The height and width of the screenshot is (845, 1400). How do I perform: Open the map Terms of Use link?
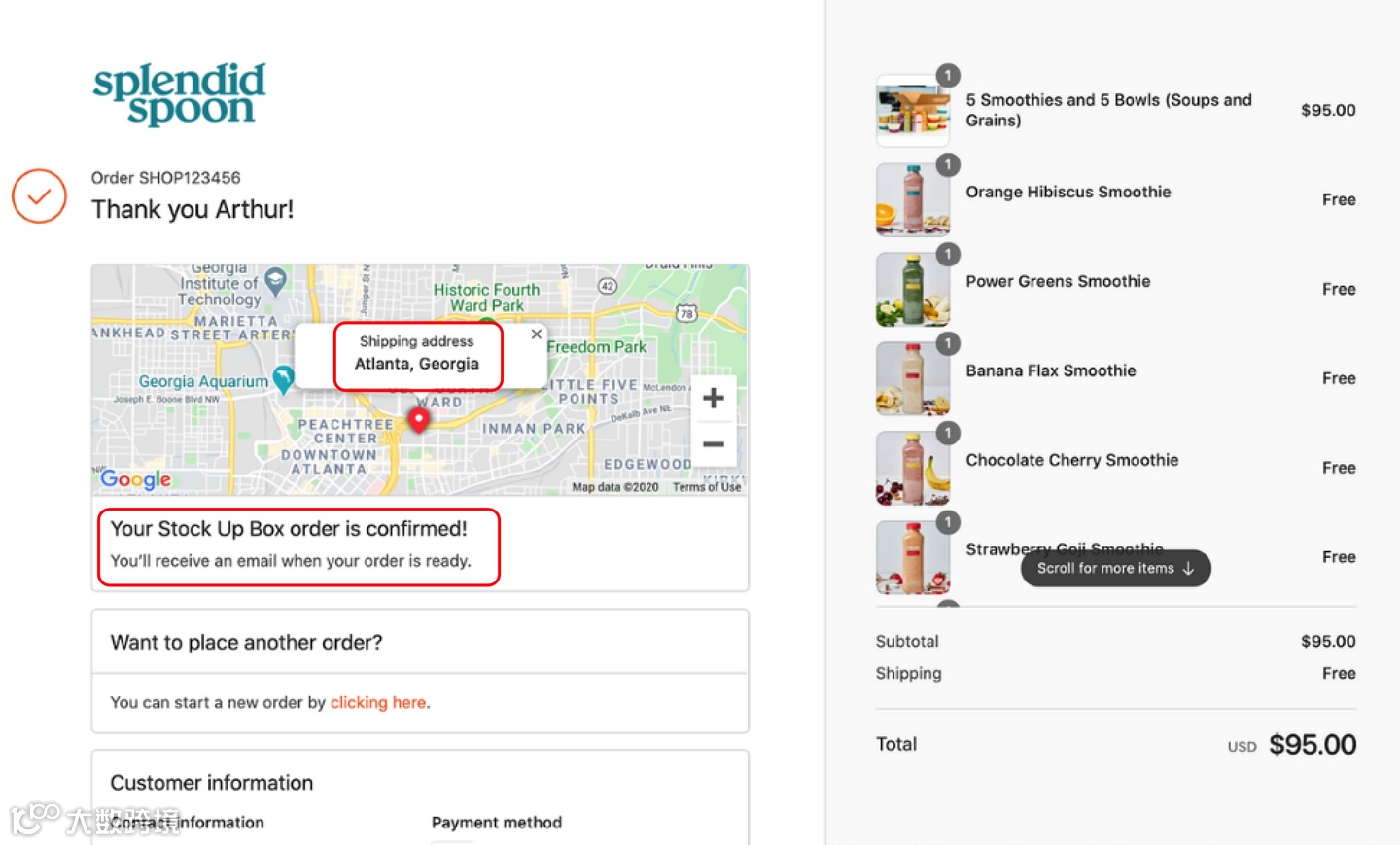pyautogui.click(x=707, y=487)
